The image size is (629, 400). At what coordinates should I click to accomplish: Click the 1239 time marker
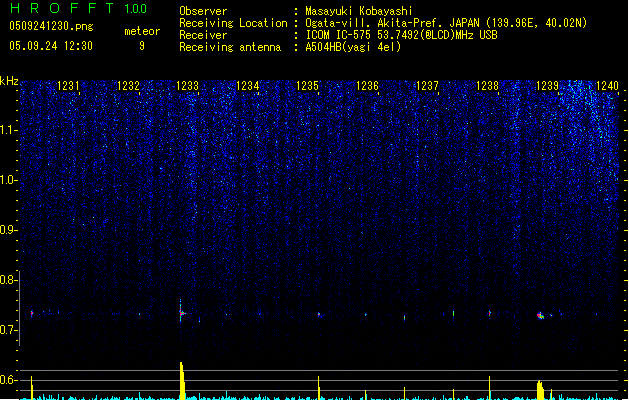coord(547,86)
